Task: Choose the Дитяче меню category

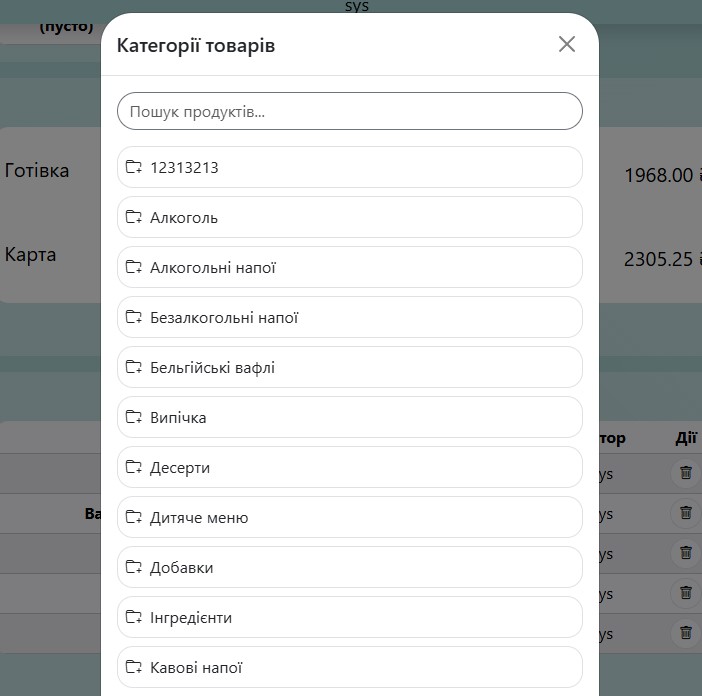Action: [x=350, y=517]
